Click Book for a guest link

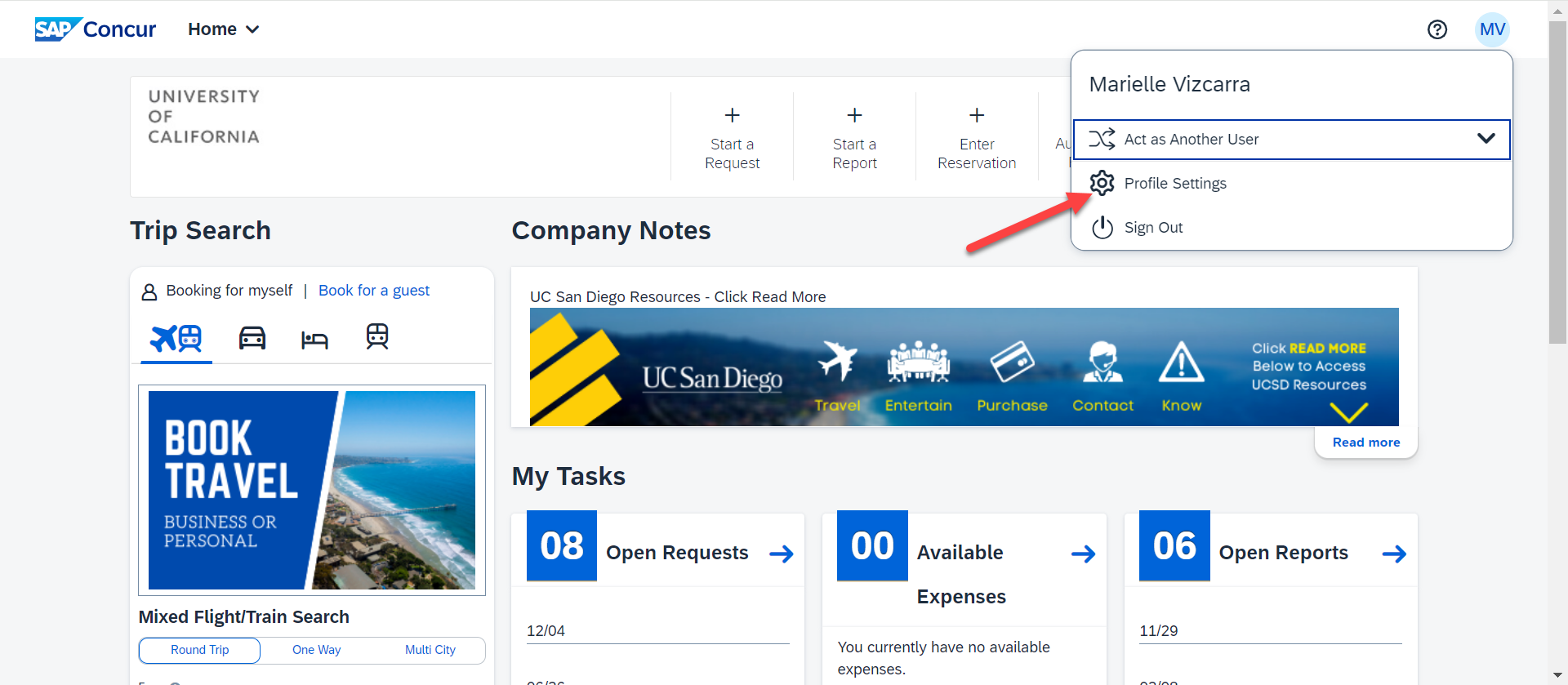pos(374,291)
